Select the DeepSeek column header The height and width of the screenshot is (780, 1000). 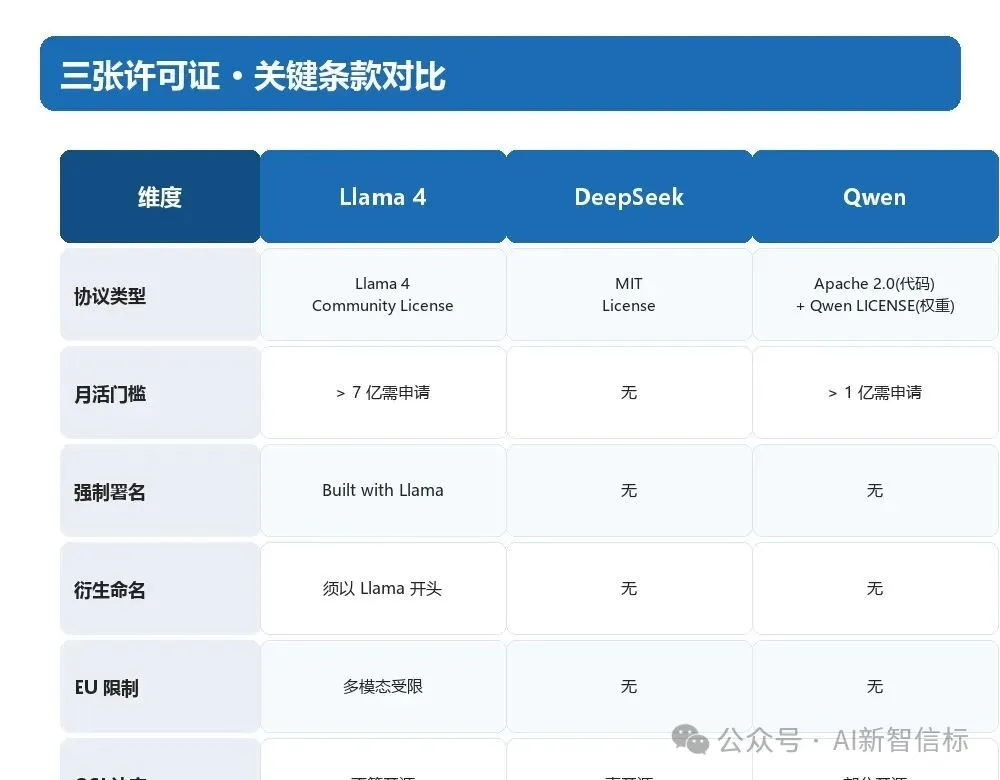(x=629, y=196)
